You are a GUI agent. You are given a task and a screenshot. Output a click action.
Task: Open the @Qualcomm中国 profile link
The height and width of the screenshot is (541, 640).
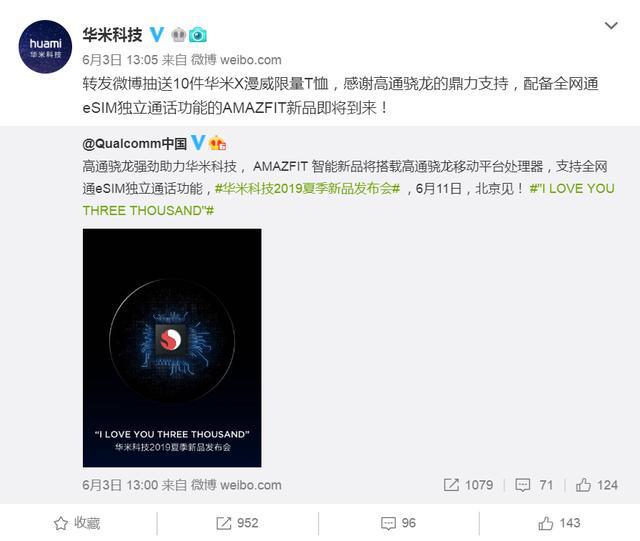point(135,144)
